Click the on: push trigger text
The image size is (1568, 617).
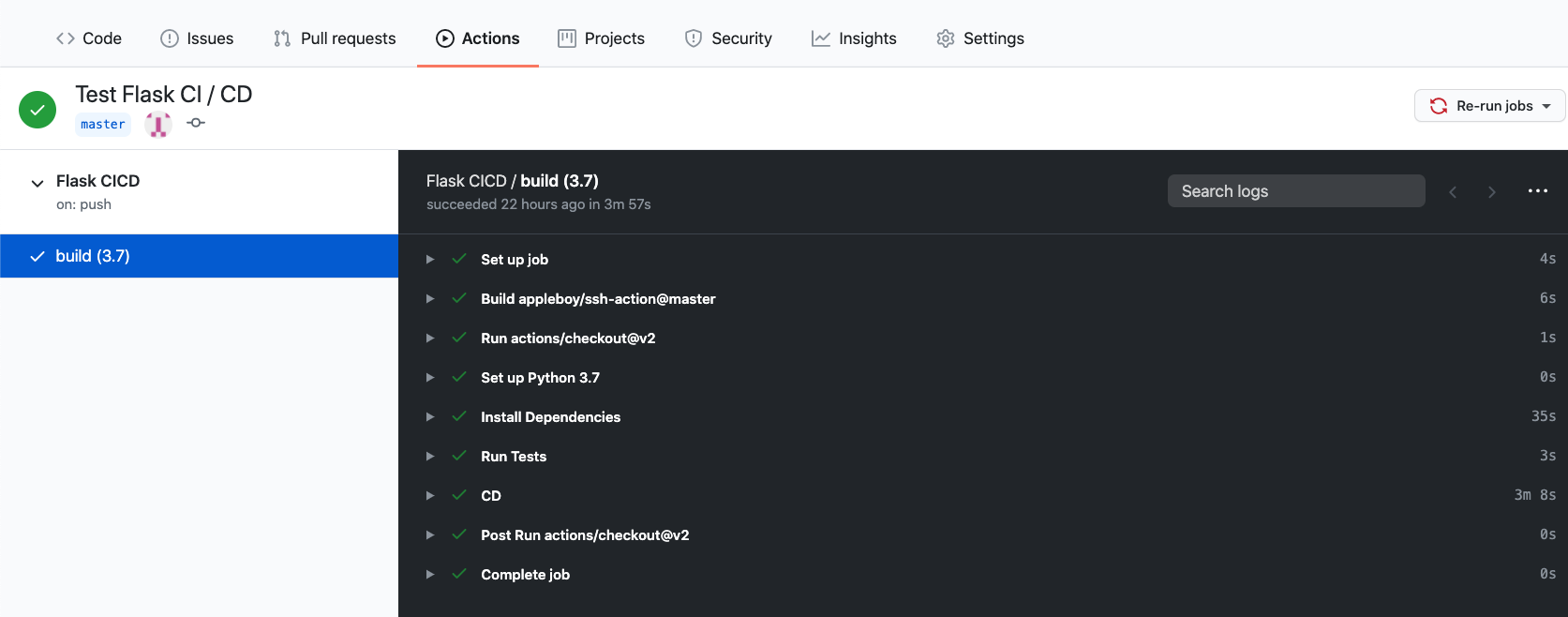[x=83, y=204]
